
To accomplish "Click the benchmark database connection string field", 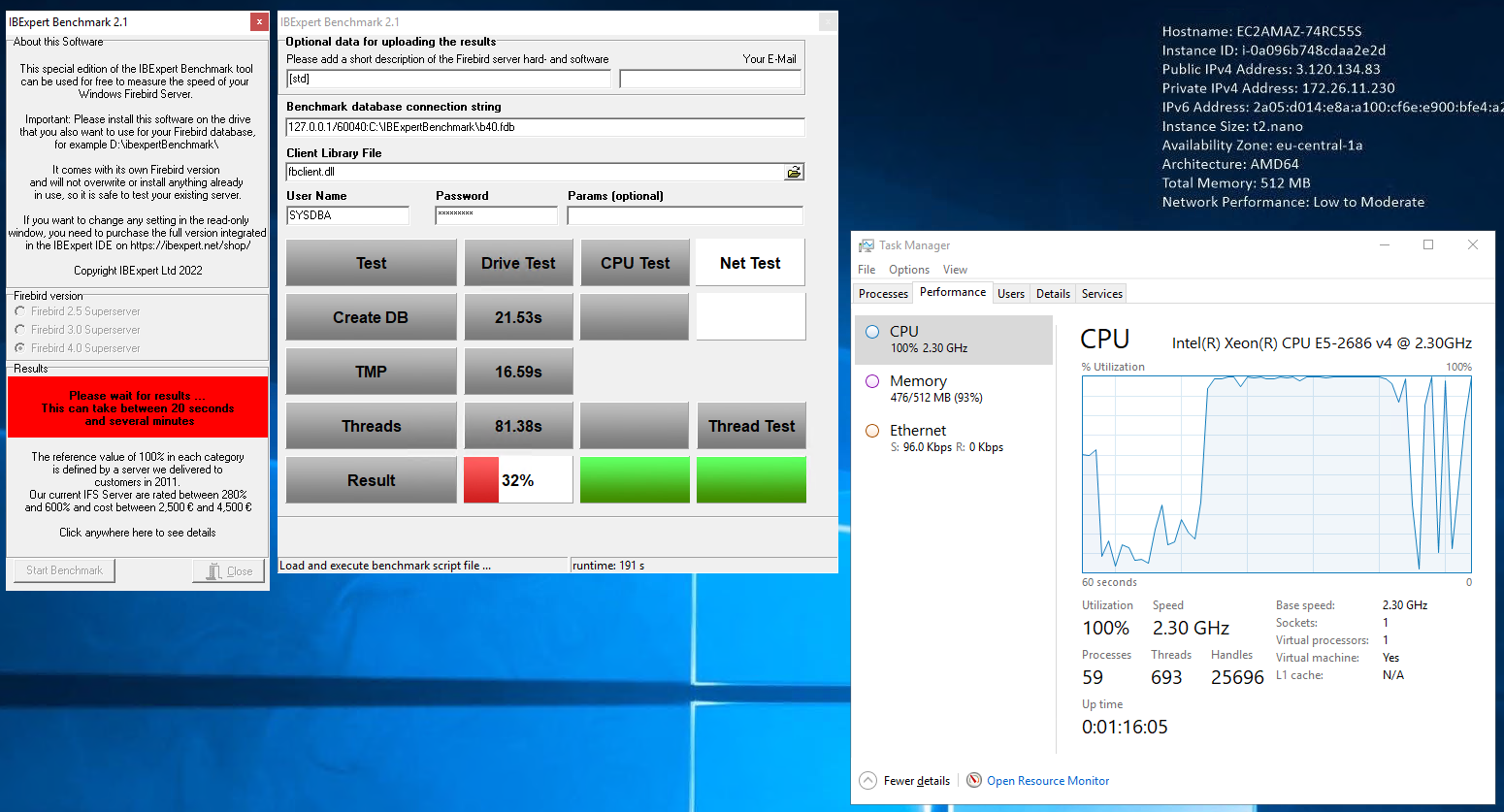I will point(545,127).
